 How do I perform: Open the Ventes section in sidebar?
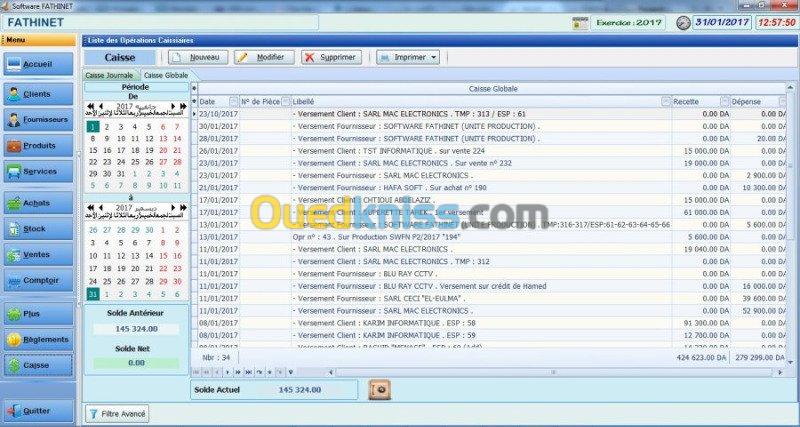coord(39,254)
